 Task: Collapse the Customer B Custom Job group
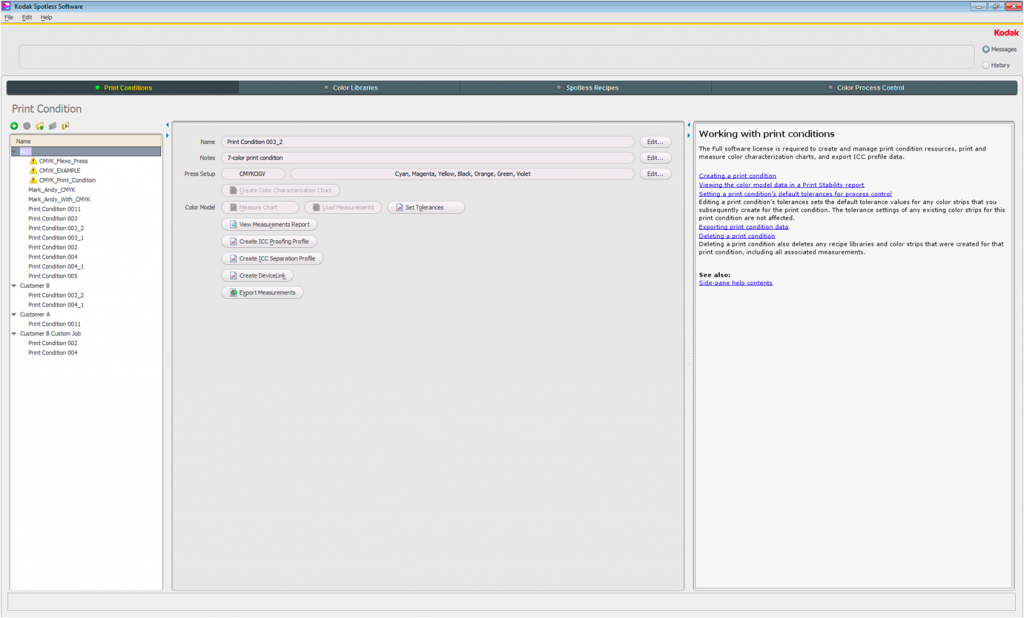(14, 334)
